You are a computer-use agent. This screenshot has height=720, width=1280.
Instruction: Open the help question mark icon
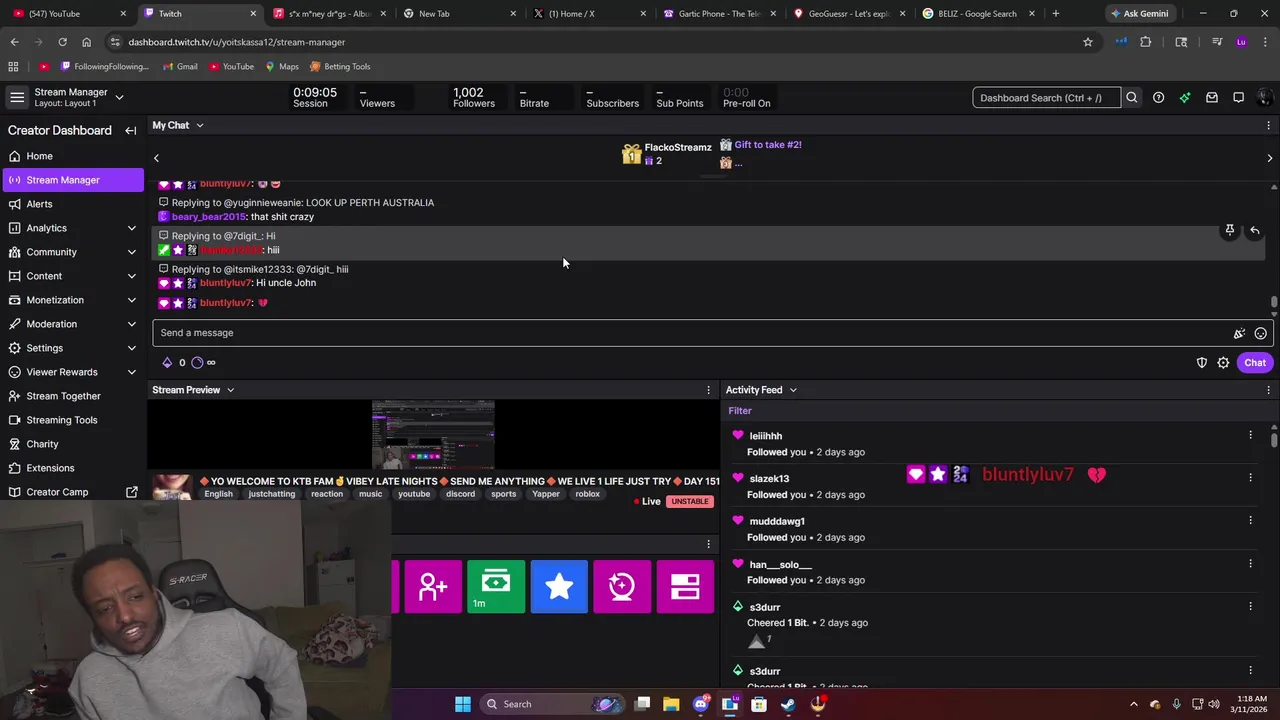point(1158,98)
